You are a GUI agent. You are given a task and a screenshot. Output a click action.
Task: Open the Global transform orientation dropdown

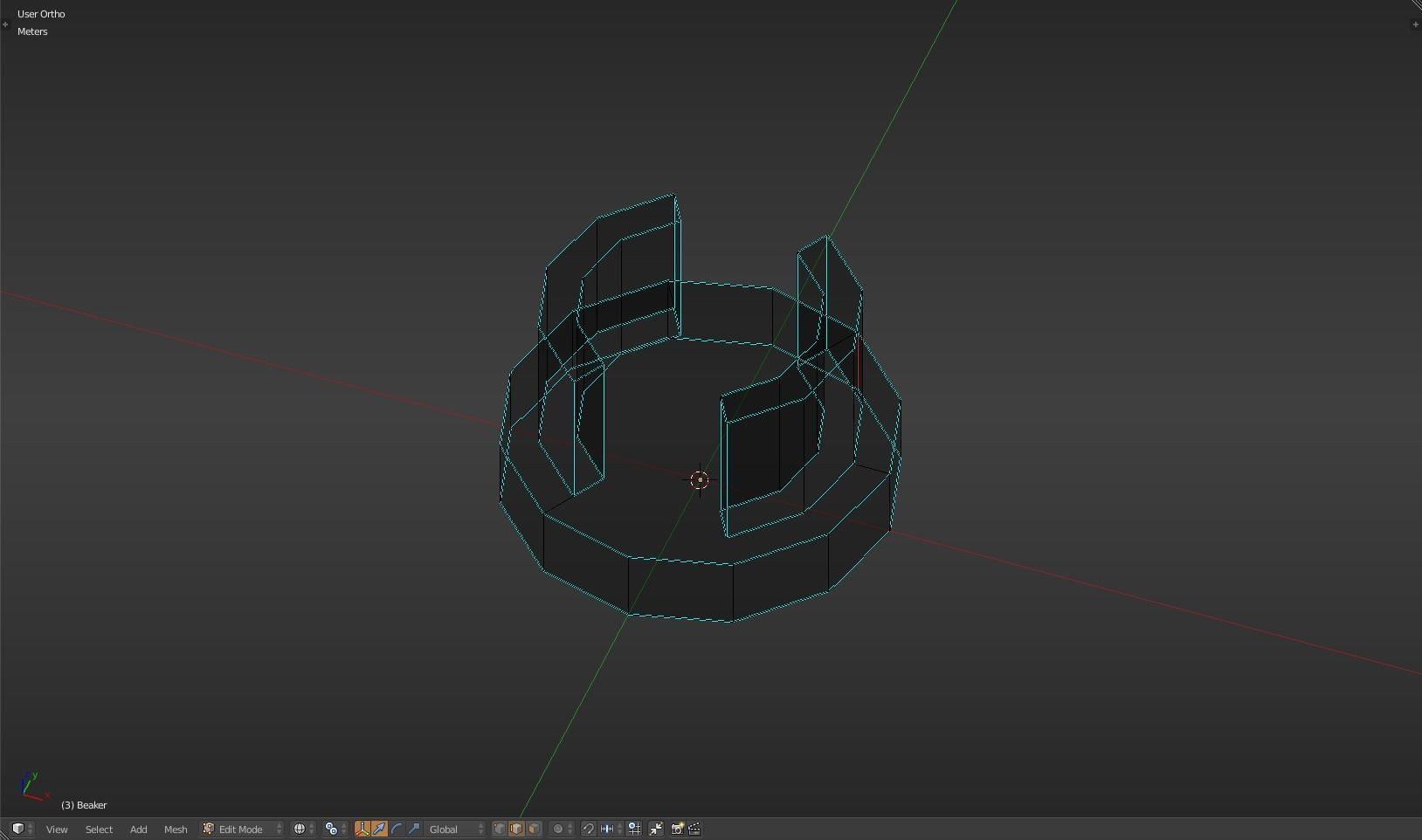[x=455, y=829]
